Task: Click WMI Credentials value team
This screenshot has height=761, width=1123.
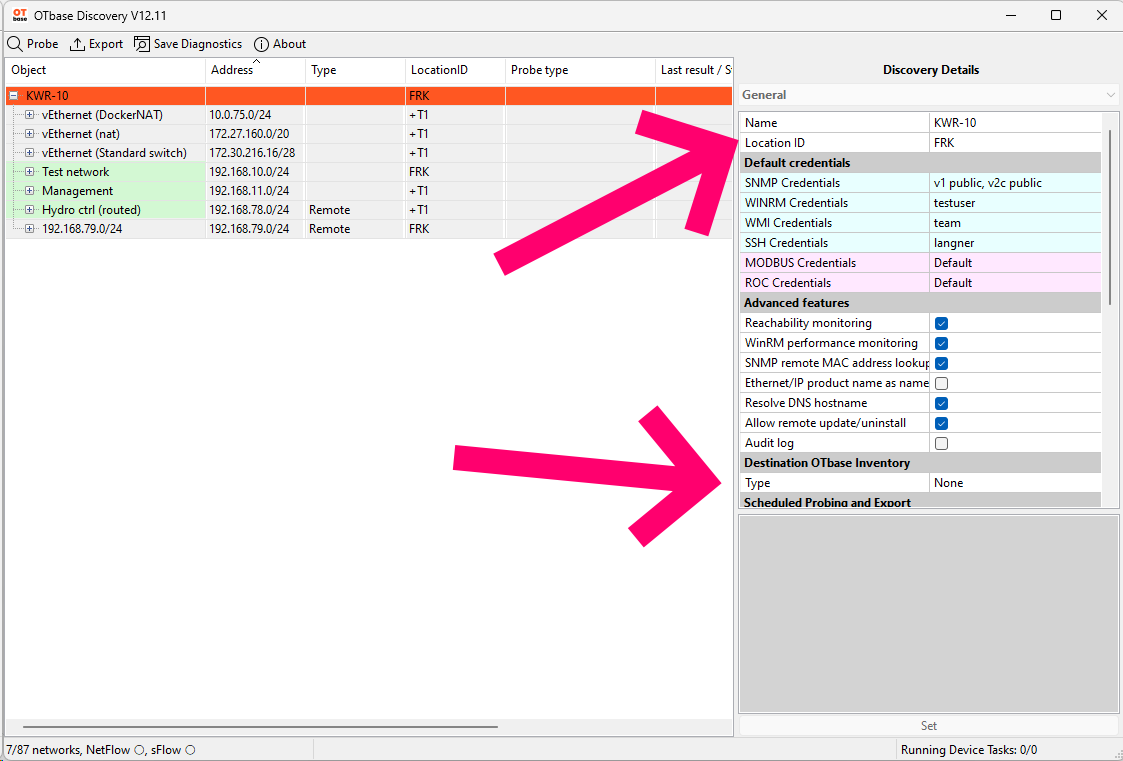Action: tap(1015, 223)
